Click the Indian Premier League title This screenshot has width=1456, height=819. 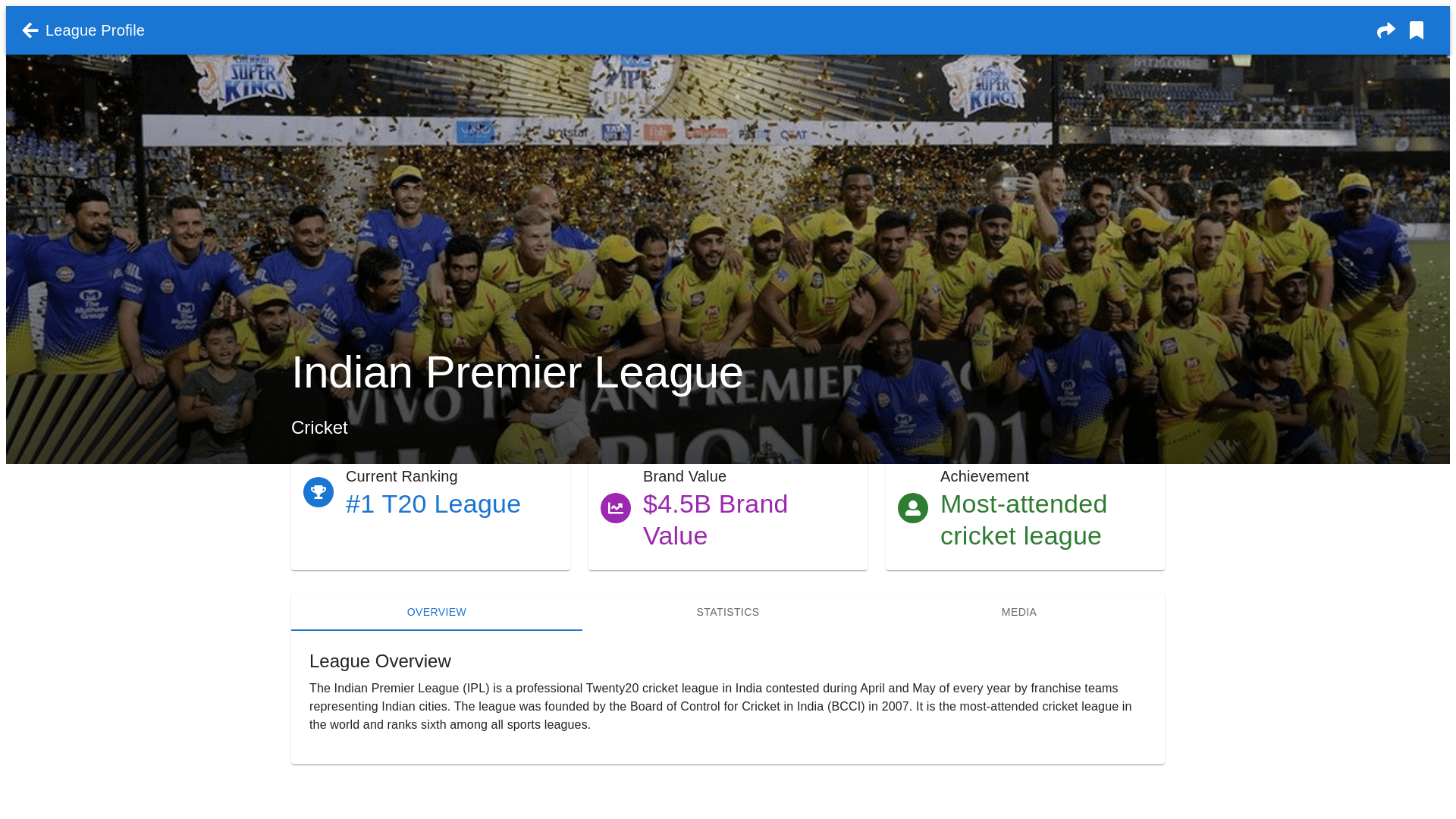(517, 372)
